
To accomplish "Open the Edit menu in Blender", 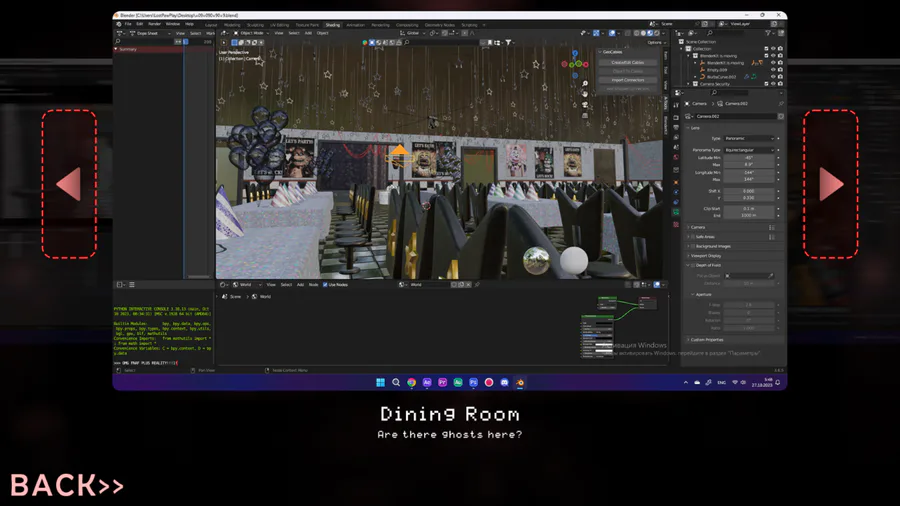I will tap(139, 24).
